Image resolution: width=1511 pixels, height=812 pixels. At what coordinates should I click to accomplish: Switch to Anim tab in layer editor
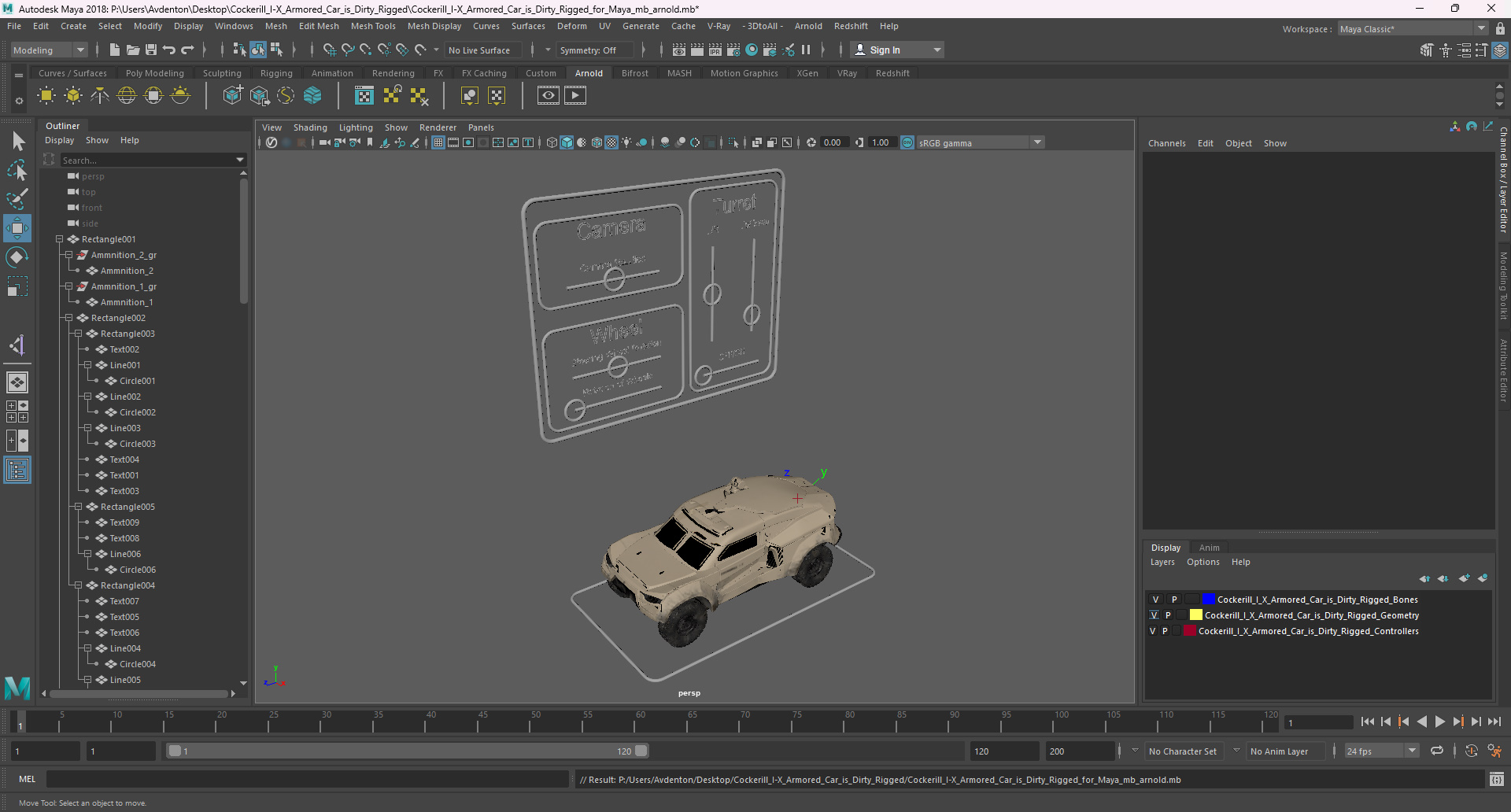(x=1209, y=548)
